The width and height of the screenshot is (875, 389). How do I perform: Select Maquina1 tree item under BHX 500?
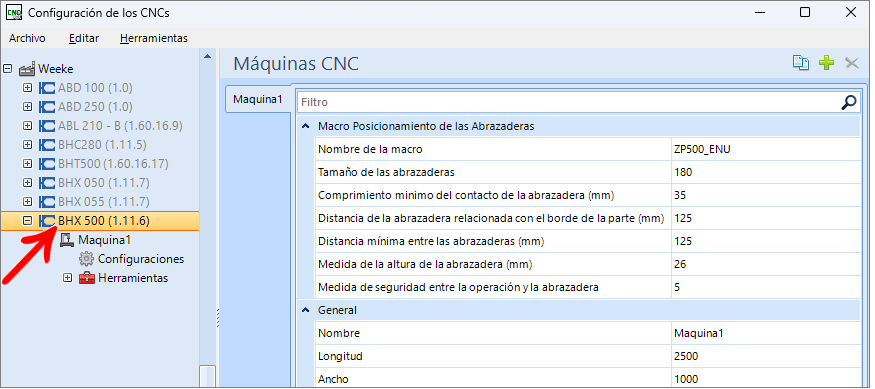click(104, 240)
